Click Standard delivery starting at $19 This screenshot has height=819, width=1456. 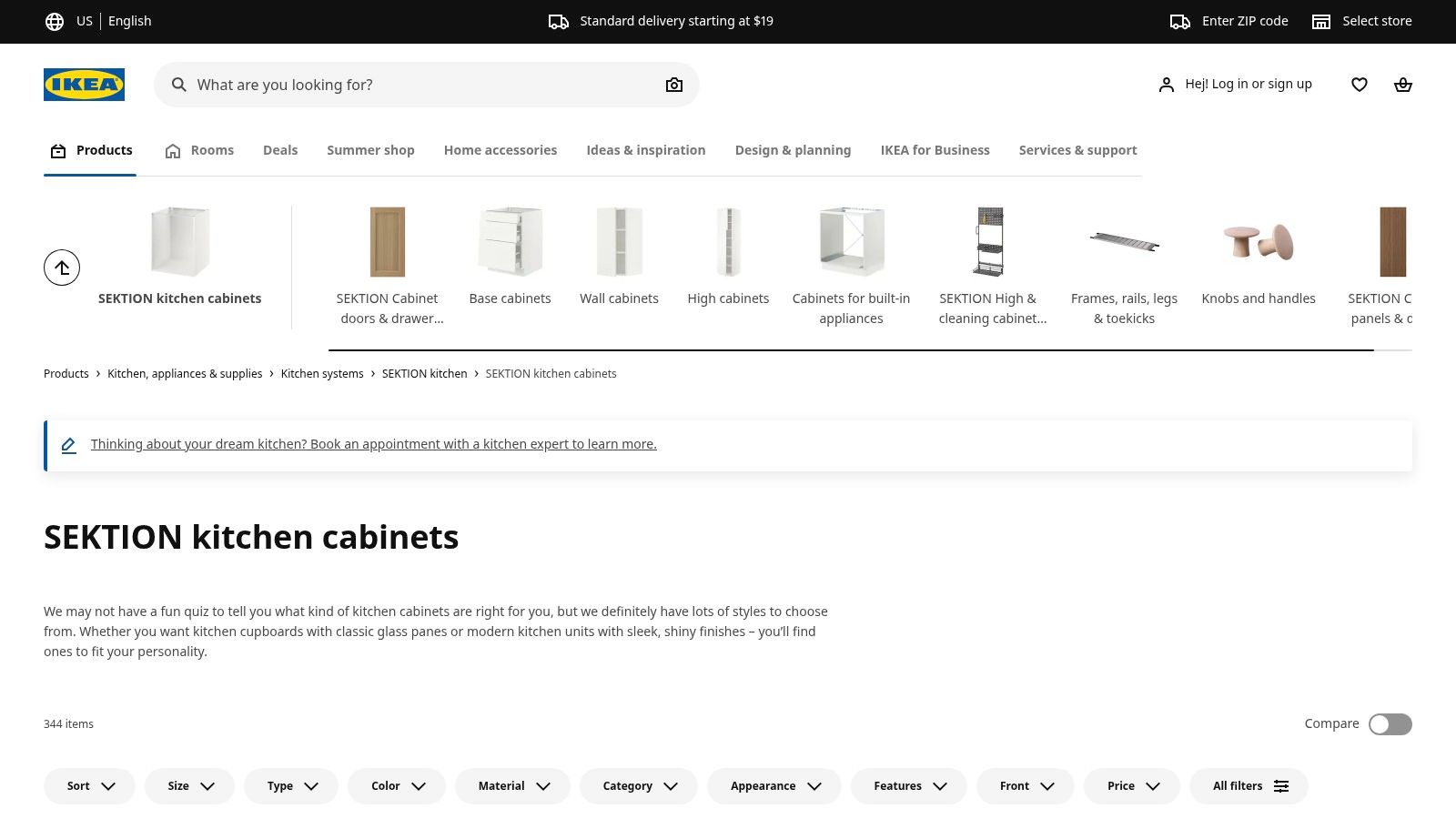(676, 21)
